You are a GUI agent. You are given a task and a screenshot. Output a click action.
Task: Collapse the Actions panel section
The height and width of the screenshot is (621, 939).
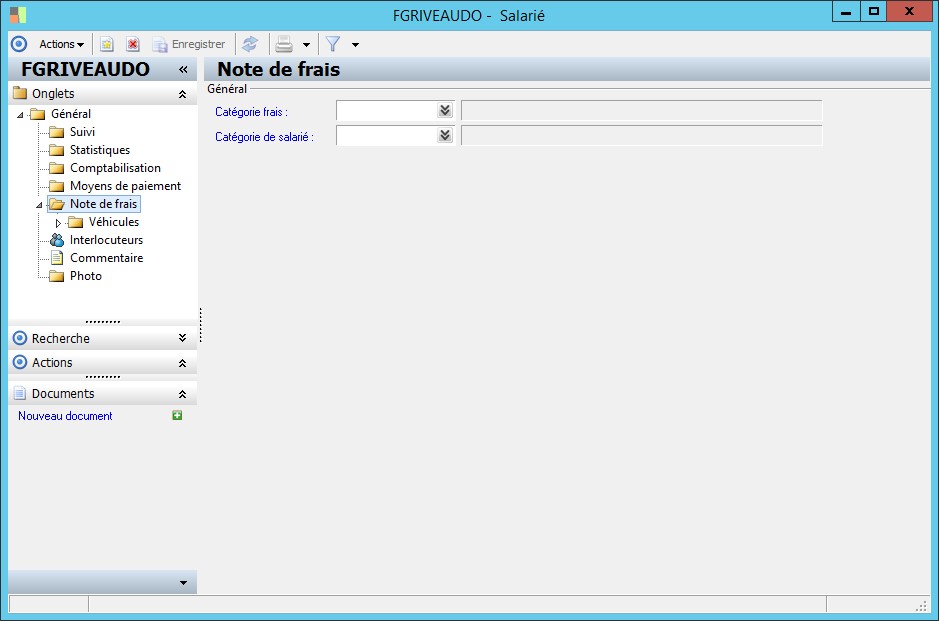pyautogui.click(x=183, y=363)
